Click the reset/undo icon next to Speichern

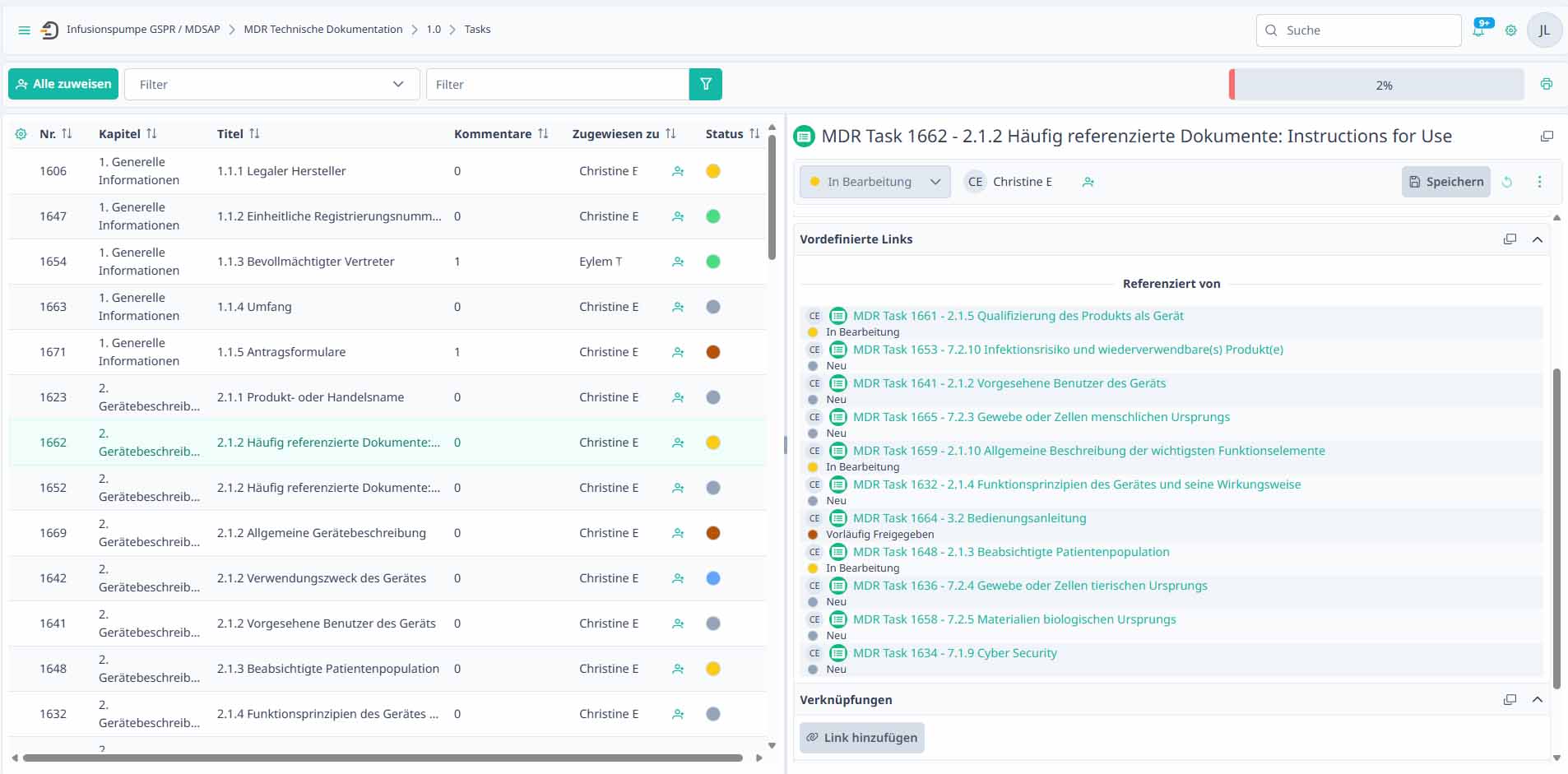[1507, 182]
